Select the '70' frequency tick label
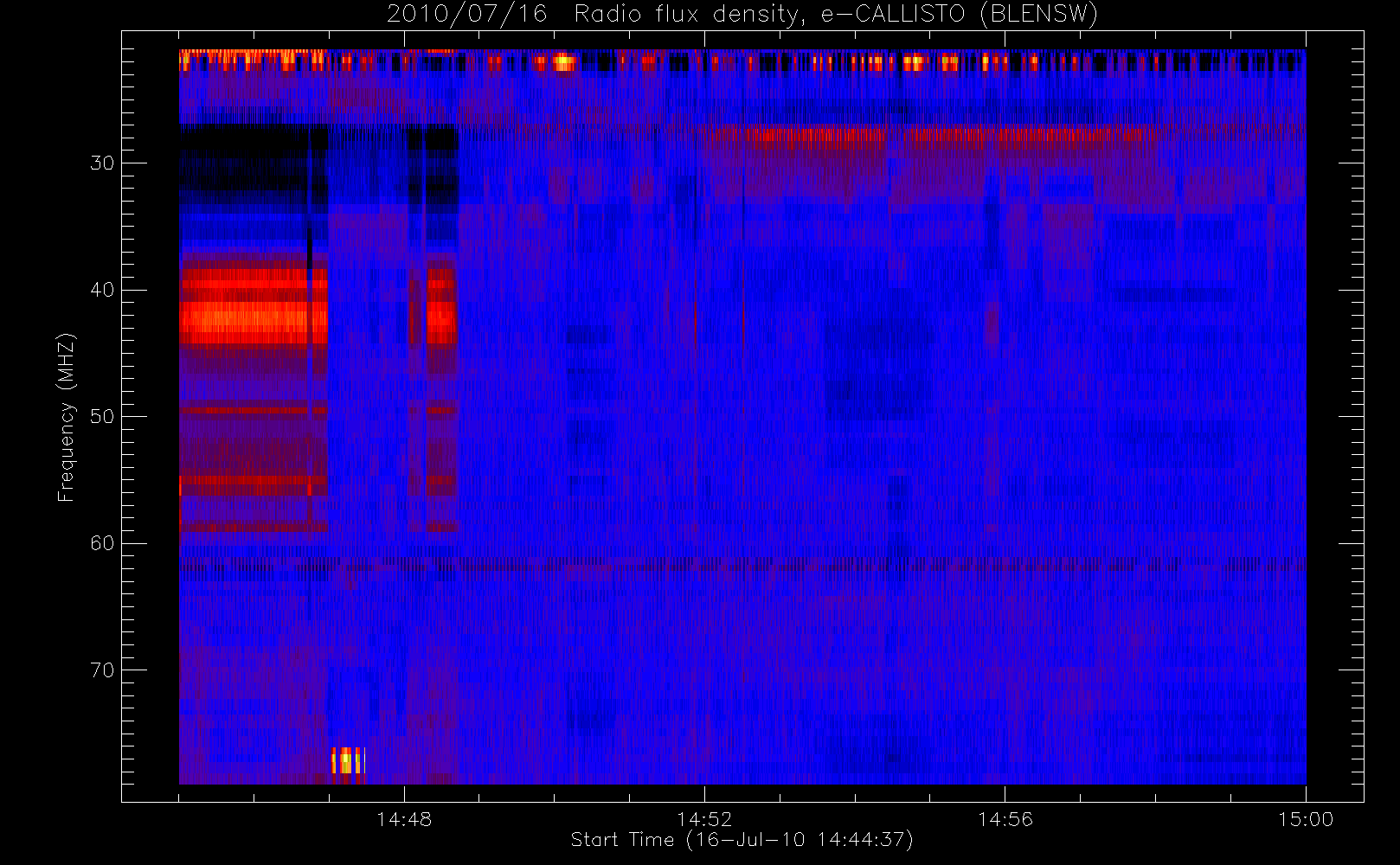This screenshot has width=1400, height=865. 102,670
